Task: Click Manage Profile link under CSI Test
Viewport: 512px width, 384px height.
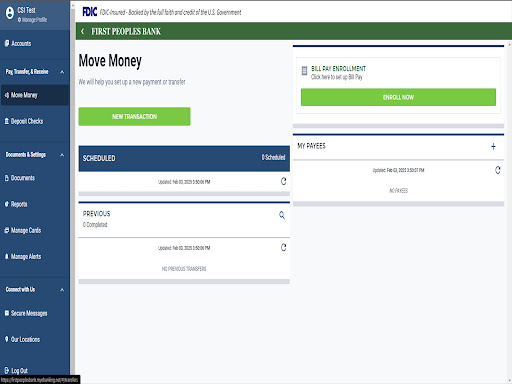Action: click(32, 20)
